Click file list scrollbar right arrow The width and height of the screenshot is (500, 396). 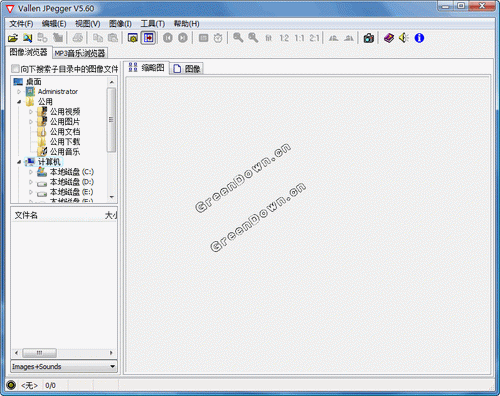click(x=111, y=353)
